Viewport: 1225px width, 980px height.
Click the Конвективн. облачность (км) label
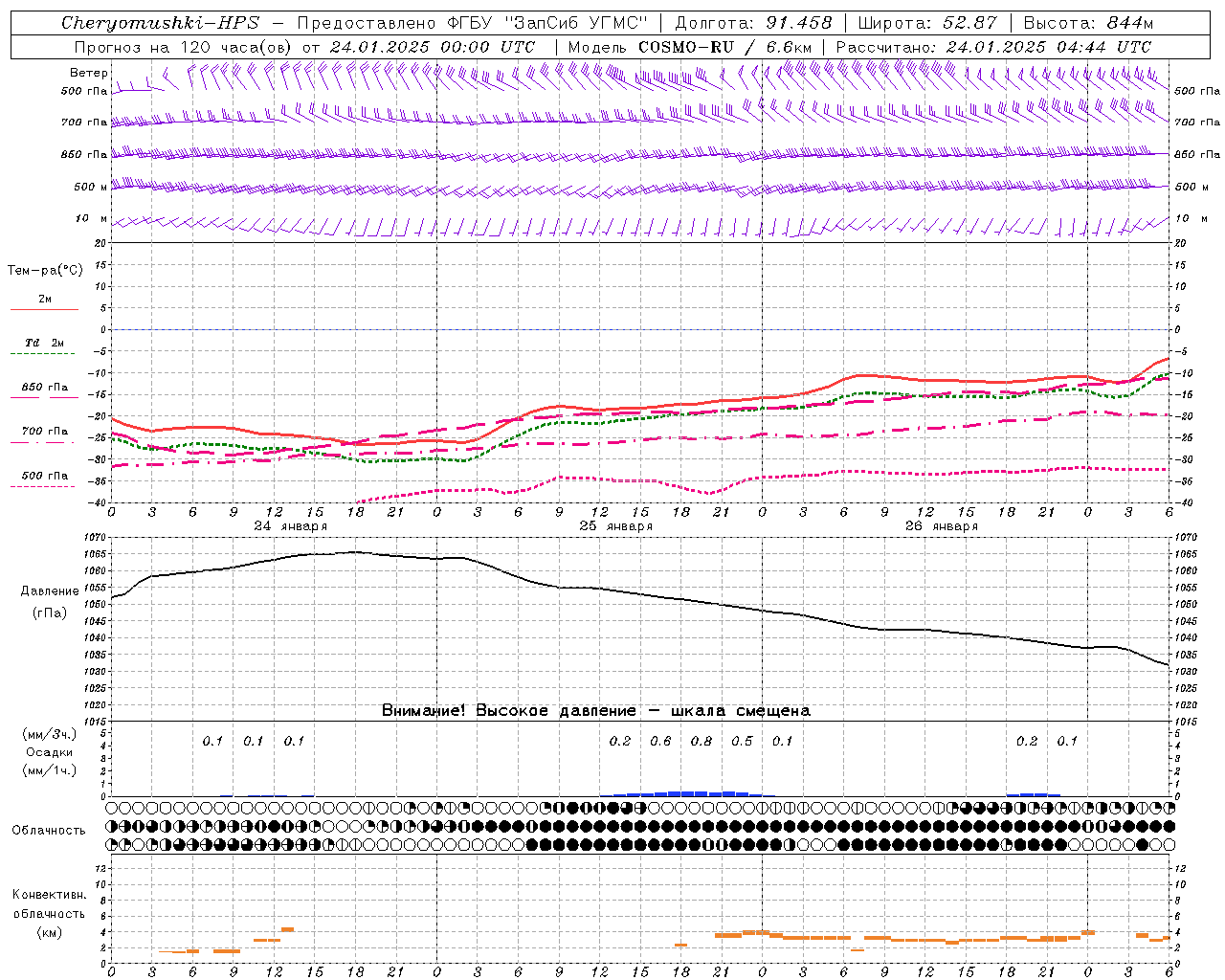[x=49, y=913]
